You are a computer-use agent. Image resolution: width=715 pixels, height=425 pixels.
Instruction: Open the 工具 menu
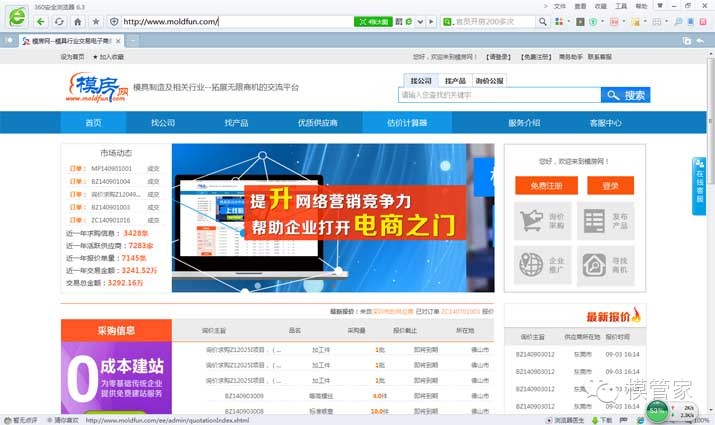(x=621, y=6)
